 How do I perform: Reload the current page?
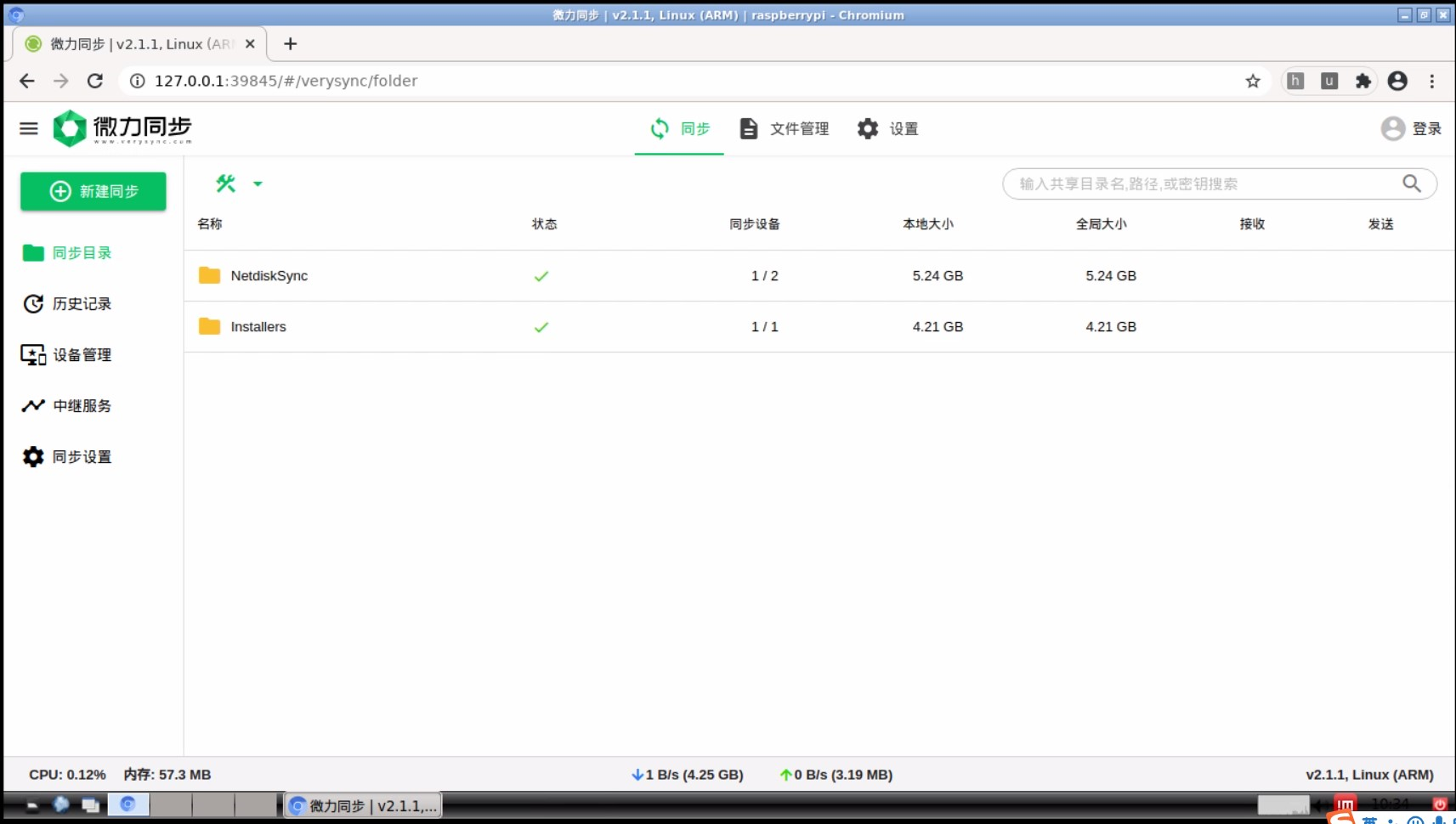coord(95,81)
